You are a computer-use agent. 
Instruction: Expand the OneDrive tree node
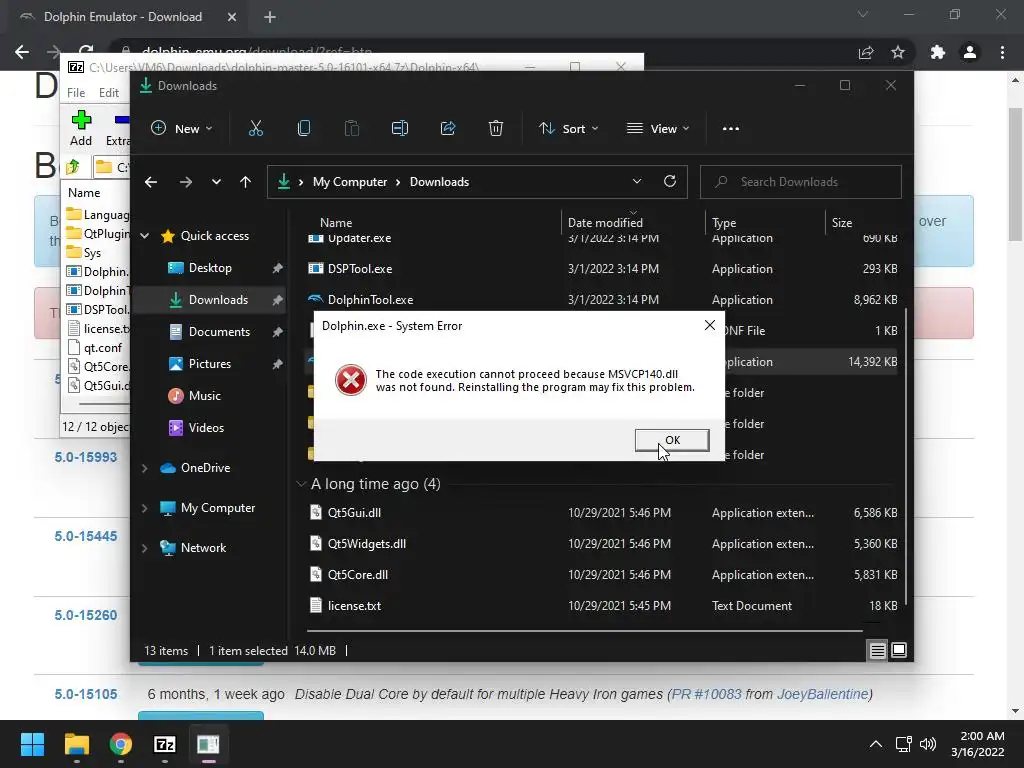145,468
